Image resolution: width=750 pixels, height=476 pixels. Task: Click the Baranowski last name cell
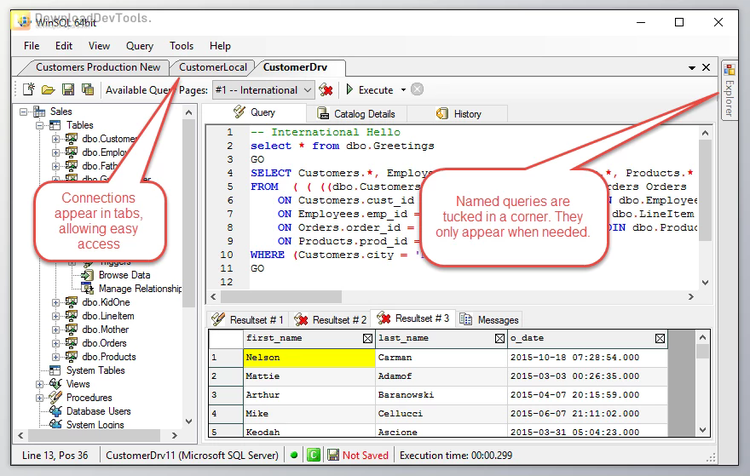point(441,395)
